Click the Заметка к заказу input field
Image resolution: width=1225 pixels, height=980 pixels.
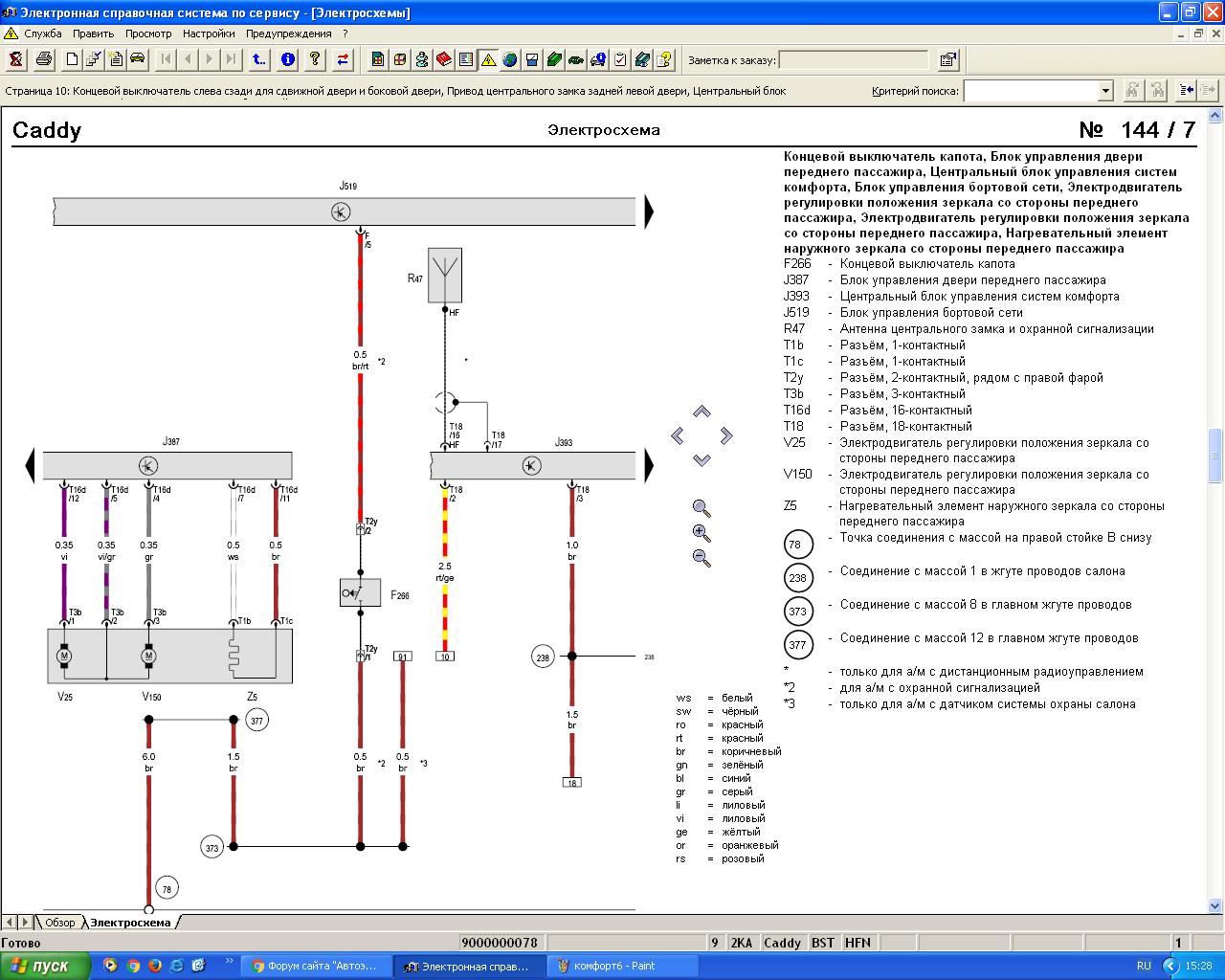pos(854,60)
